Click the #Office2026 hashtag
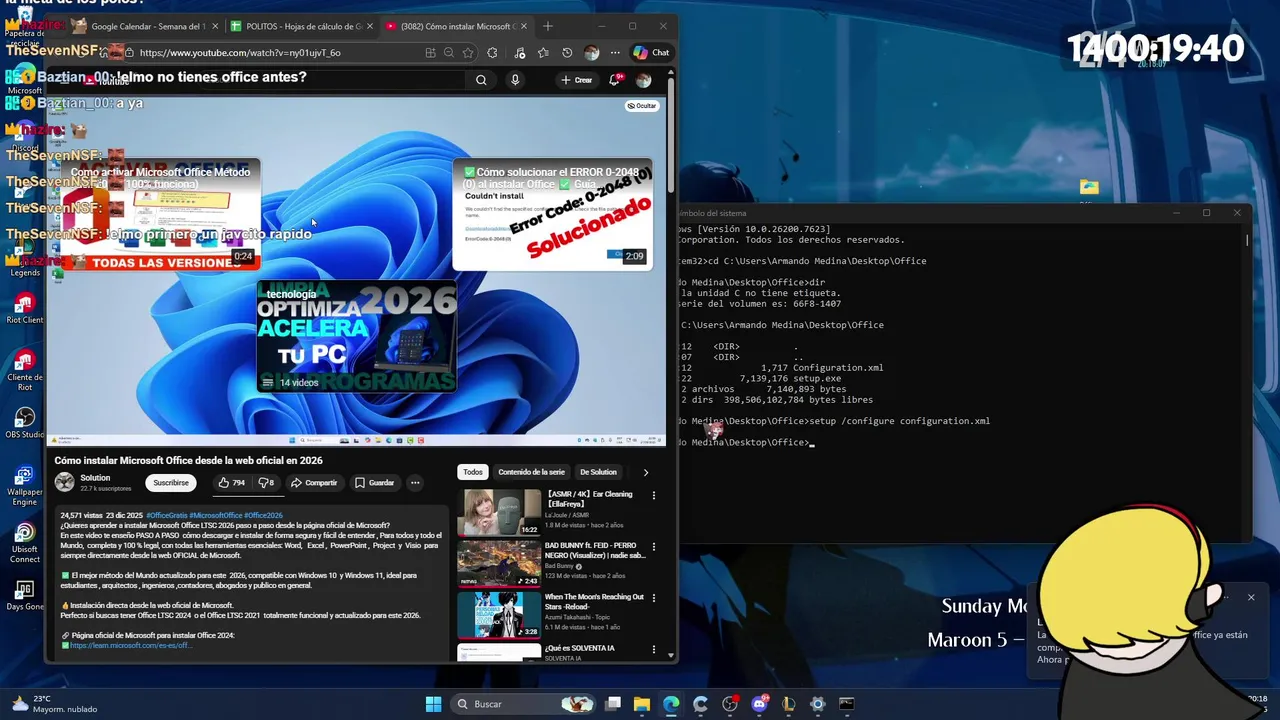The width and height of the screenshot is (1280, 720). [264, 515]
